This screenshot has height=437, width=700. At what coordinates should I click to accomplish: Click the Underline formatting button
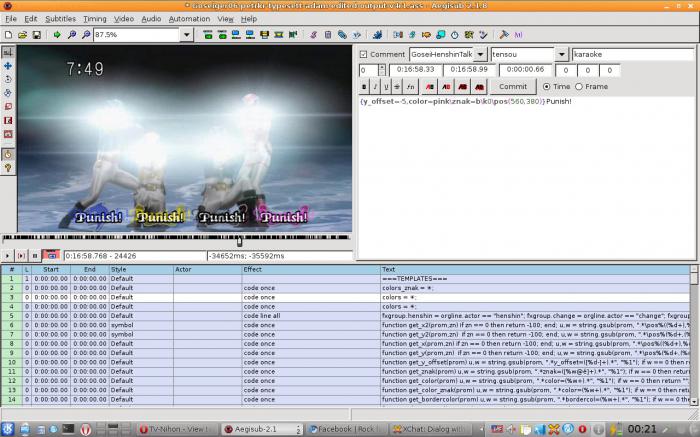[386, 87]
